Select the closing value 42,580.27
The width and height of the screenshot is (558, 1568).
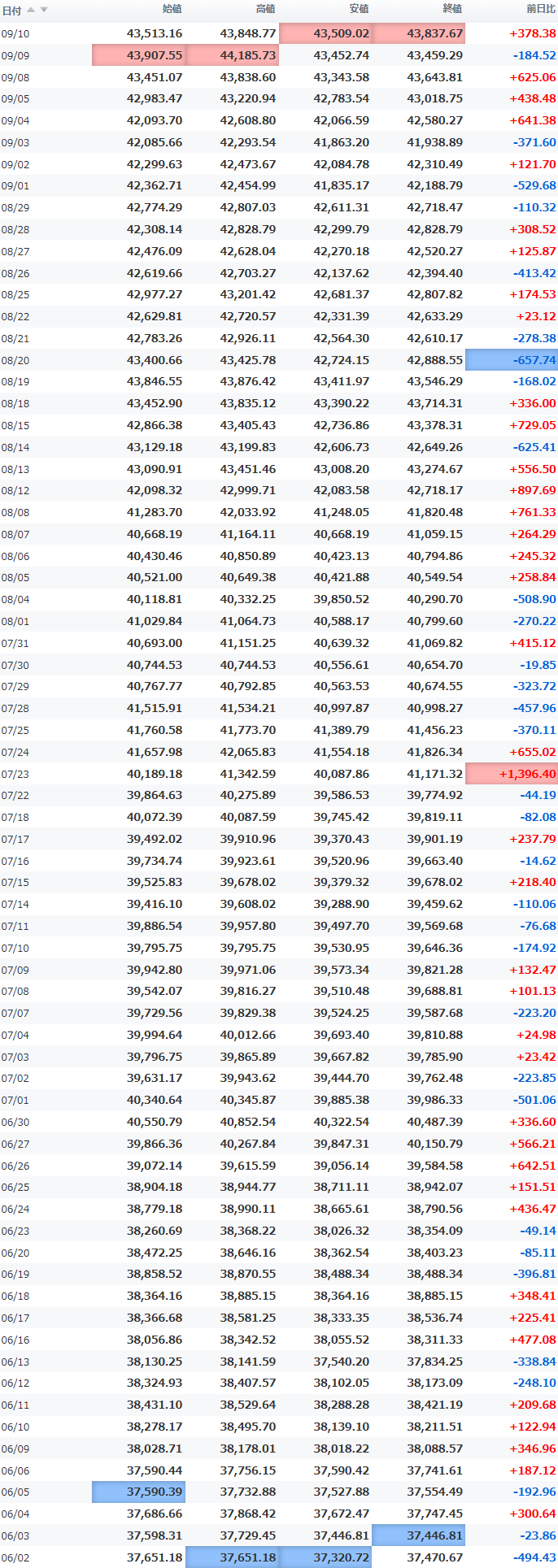pos(435,120)
